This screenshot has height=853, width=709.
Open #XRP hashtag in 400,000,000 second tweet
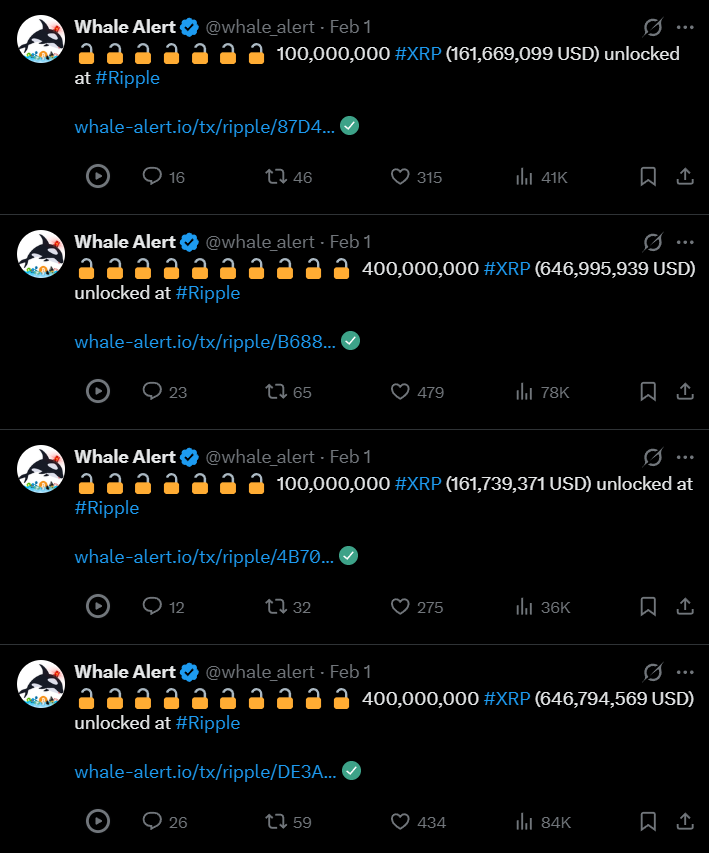[507, 269]
